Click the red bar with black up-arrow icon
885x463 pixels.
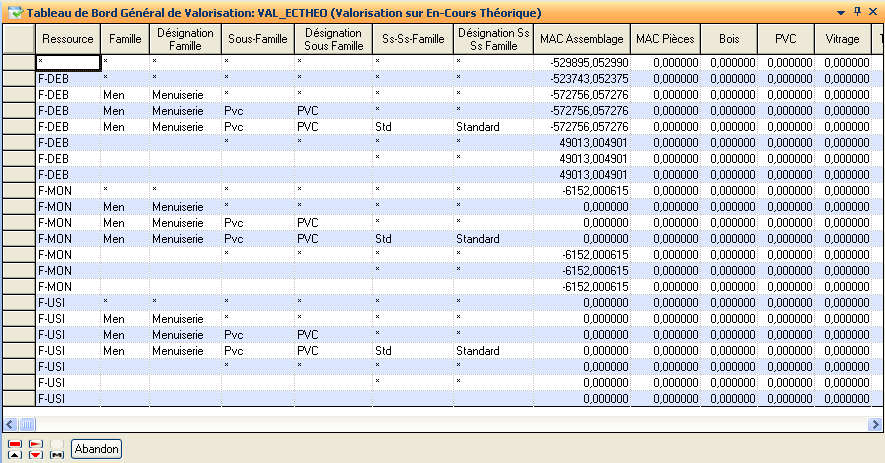pos(15,449)
